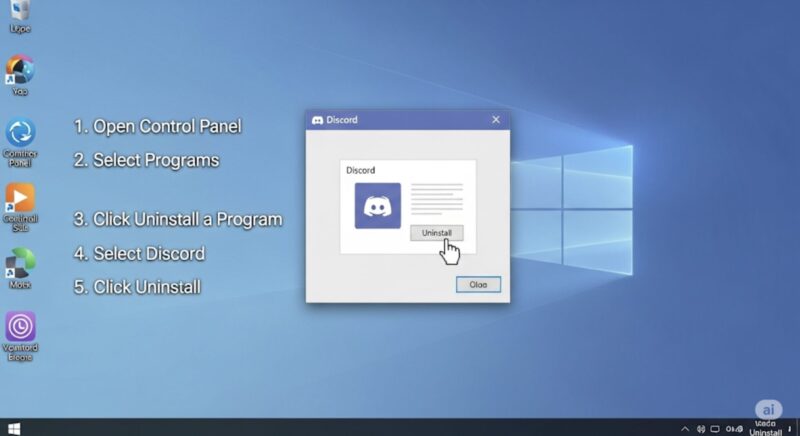Image resolution: width=800 pixels, height=436 pixels.
Task: Click the grey description lines in Discord card
Action: pos(437,199)
